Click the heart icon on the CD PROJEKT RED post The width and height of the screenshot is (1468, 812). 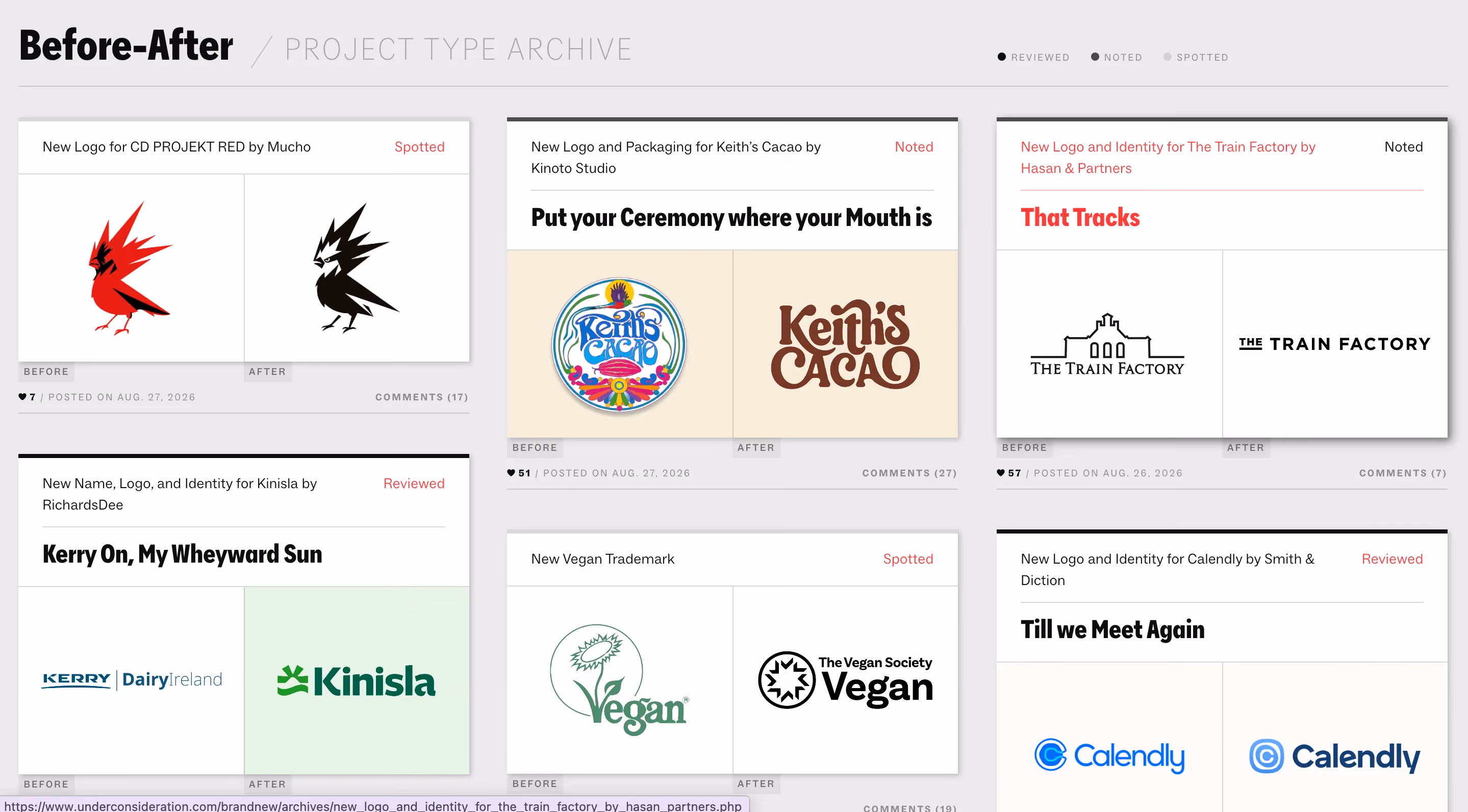(x=22, y=397)
